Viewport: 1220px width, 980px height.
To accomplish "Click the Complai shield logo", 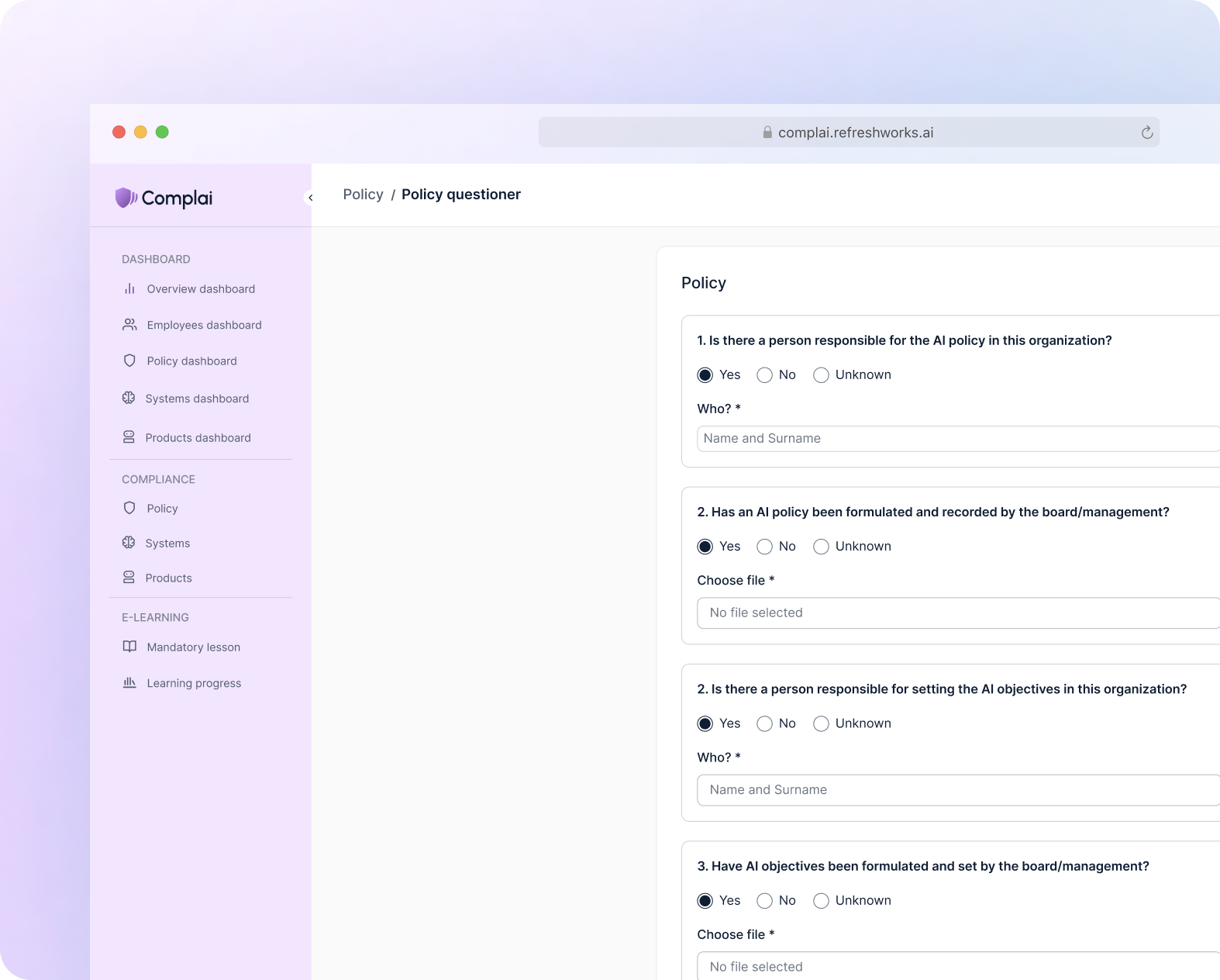I will [x=125, y=198].
